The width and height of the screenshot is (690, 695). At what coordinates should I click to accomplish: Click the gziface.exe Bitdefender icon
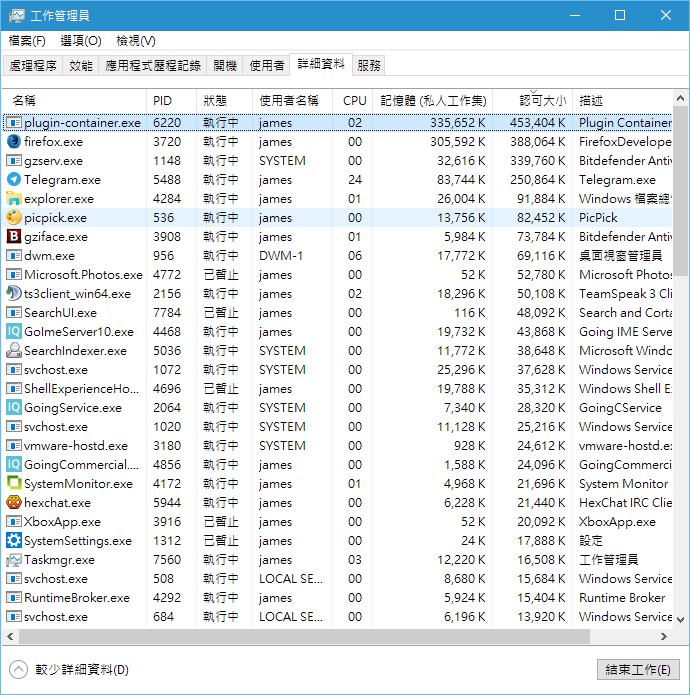tap(14, 237)
